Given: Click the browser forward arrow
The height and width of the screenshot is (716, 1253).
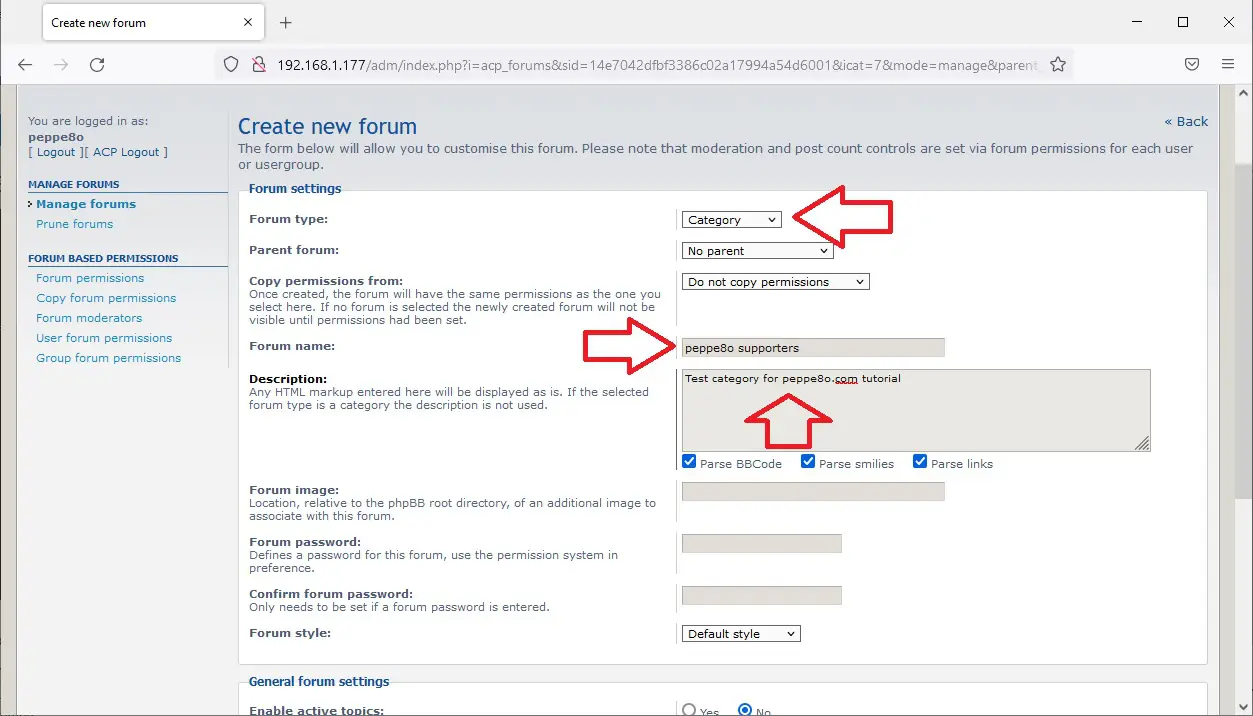Looking at the screenshot, I should click(x=61, y=64).
